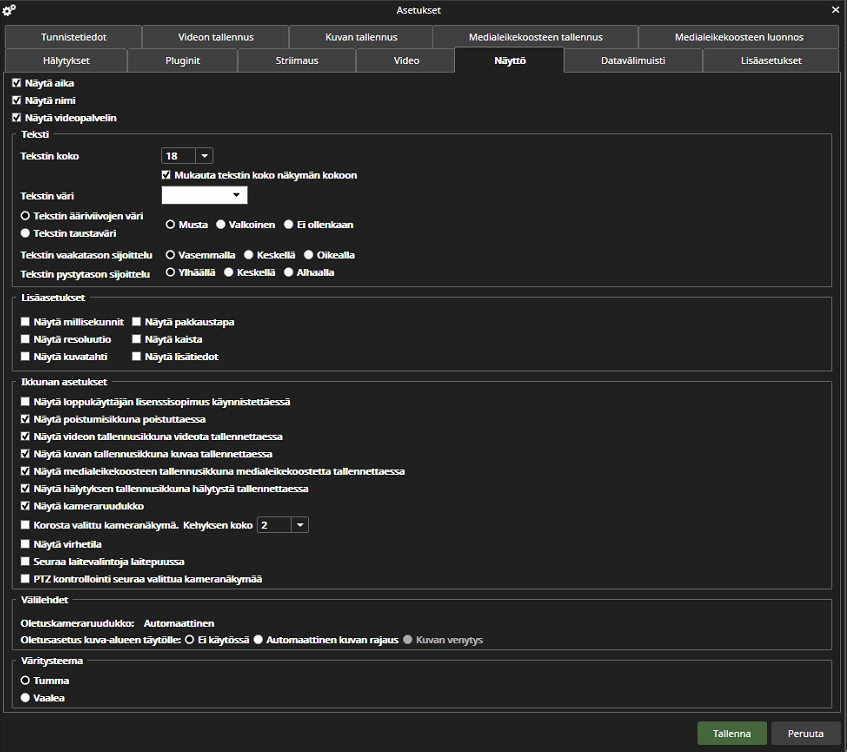Toggle Näytä medialeikekoosteen tallennusikkuna checkbox
847x752 pixels.
pos(25,471)
